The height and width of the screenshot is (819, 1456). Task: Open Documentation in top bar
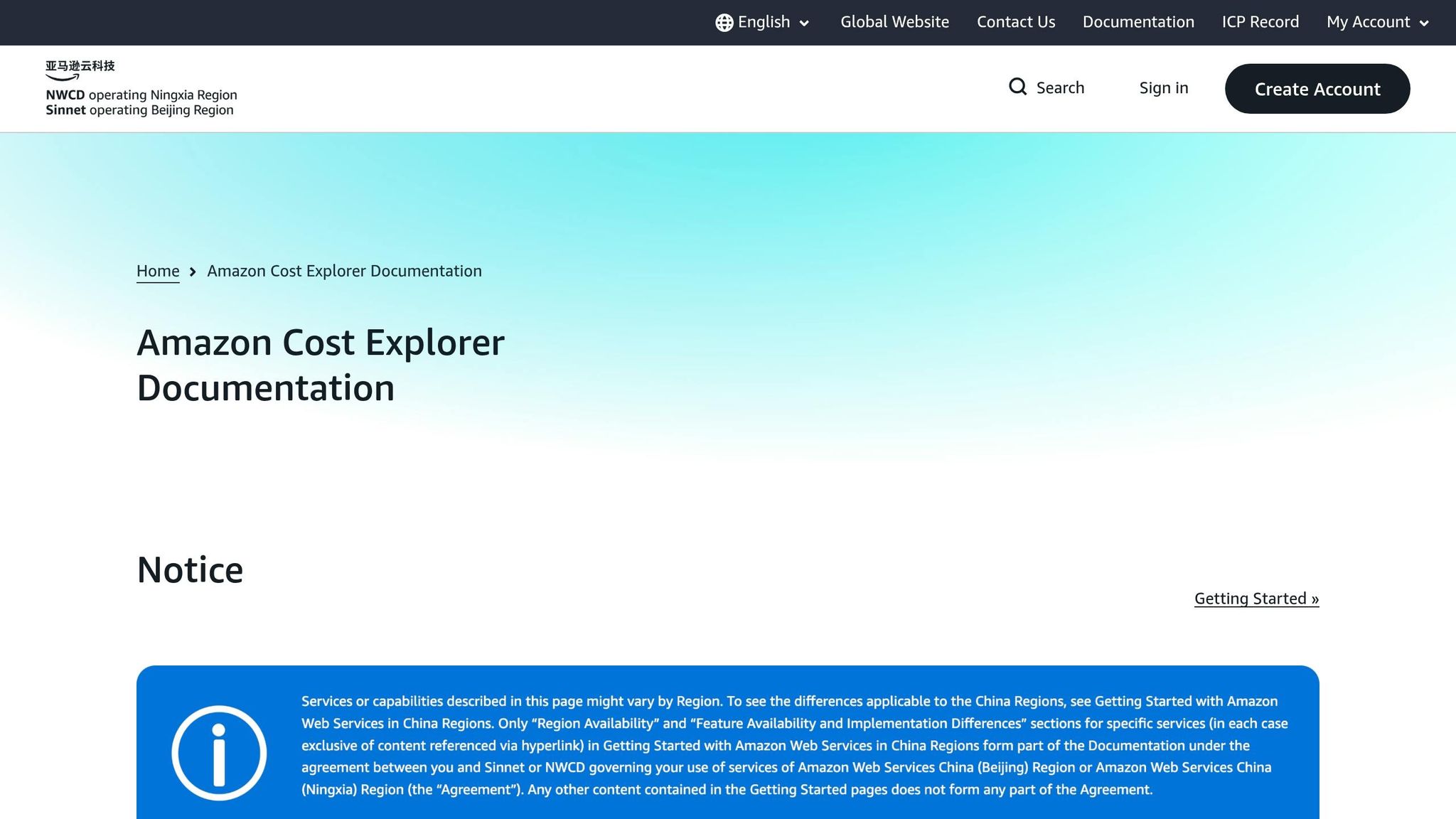tap(1138, 22)
